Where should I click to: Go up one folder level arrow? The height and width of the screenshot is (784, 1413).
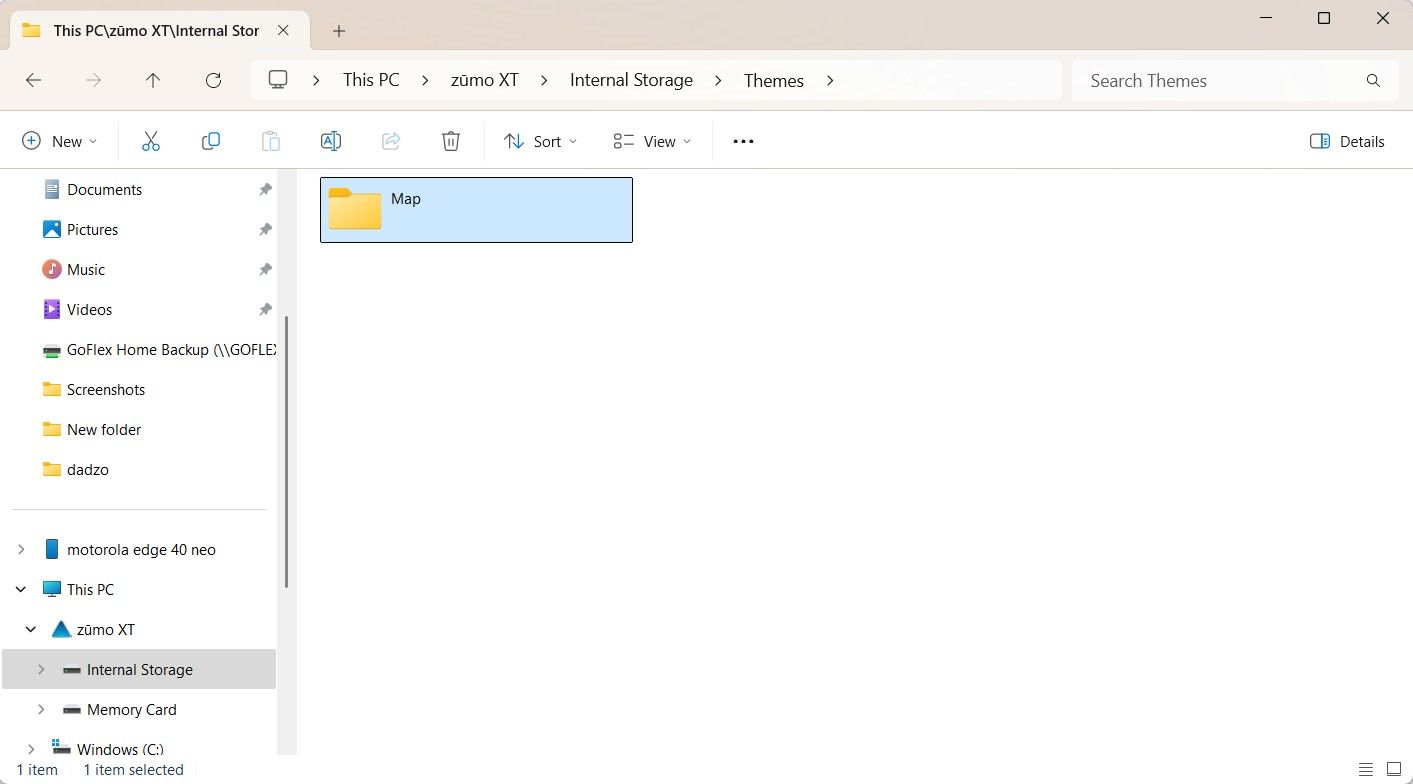pyautogui.click(x=153, y=81)
